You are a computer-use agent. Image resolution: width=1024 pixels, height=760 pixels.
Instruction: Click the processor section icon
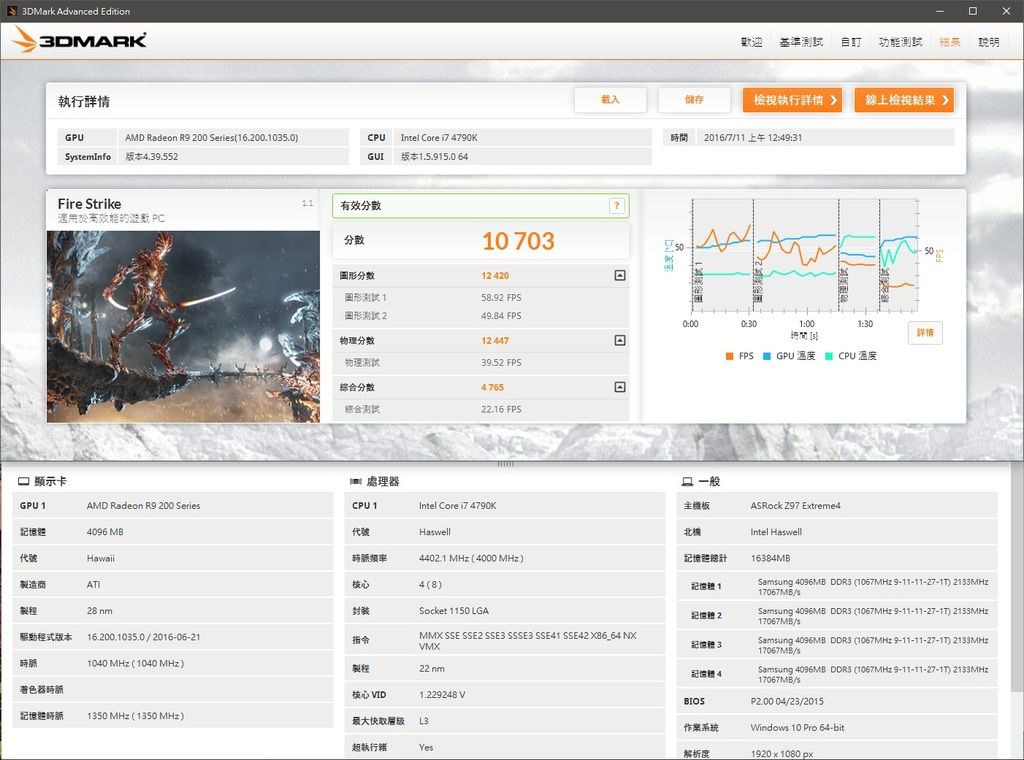[x=356, y=482]
